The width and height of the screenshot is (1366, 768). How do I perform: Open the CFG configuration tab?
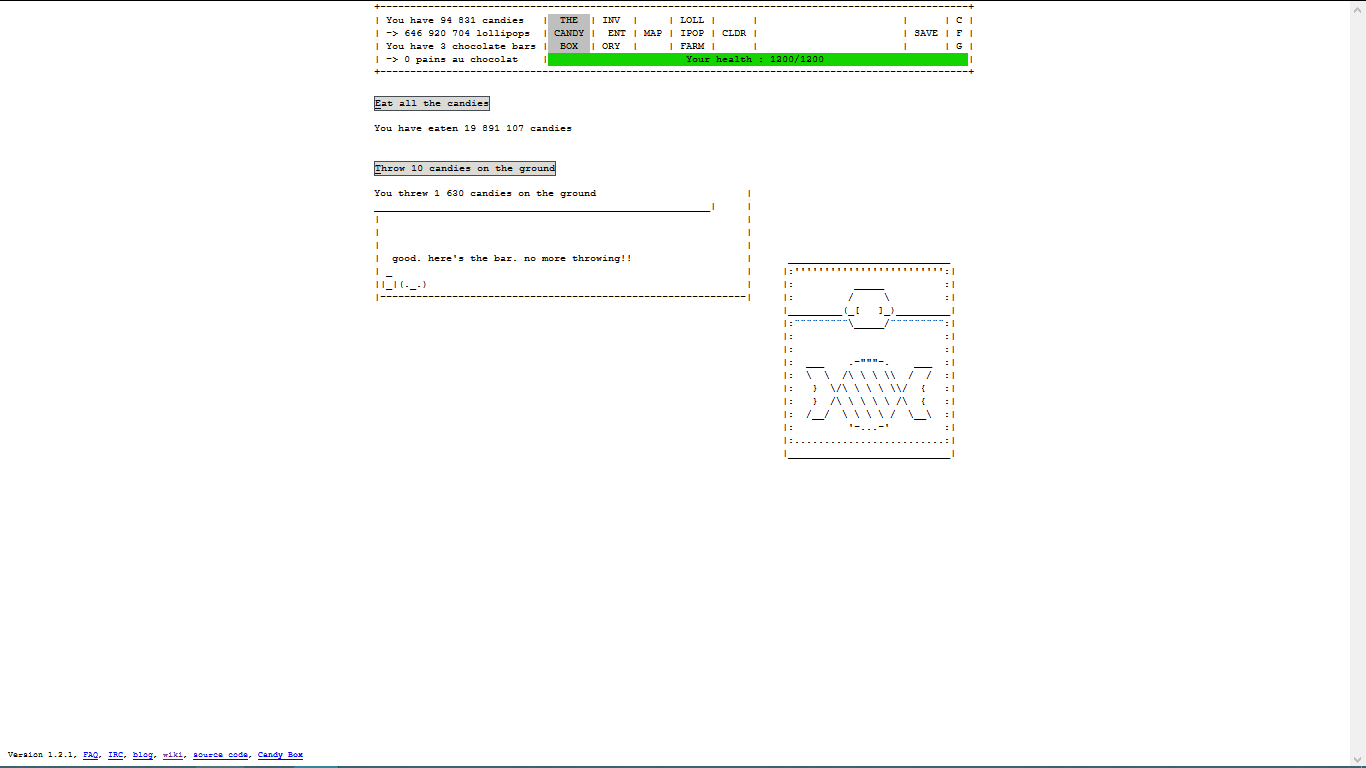959,33
